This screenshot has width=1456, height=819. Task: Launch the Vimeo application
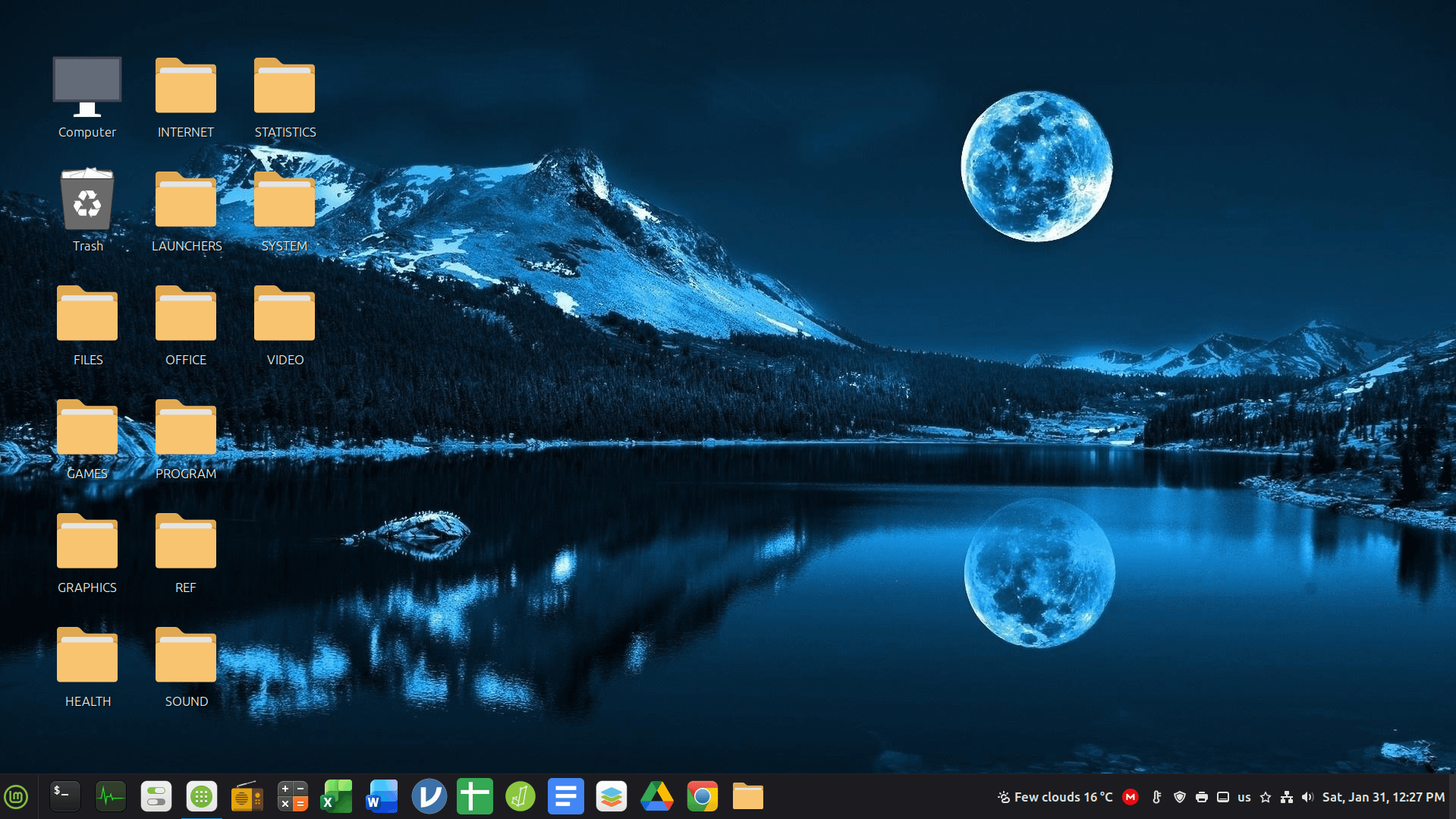pyautogui.click(x=429, y=796)
